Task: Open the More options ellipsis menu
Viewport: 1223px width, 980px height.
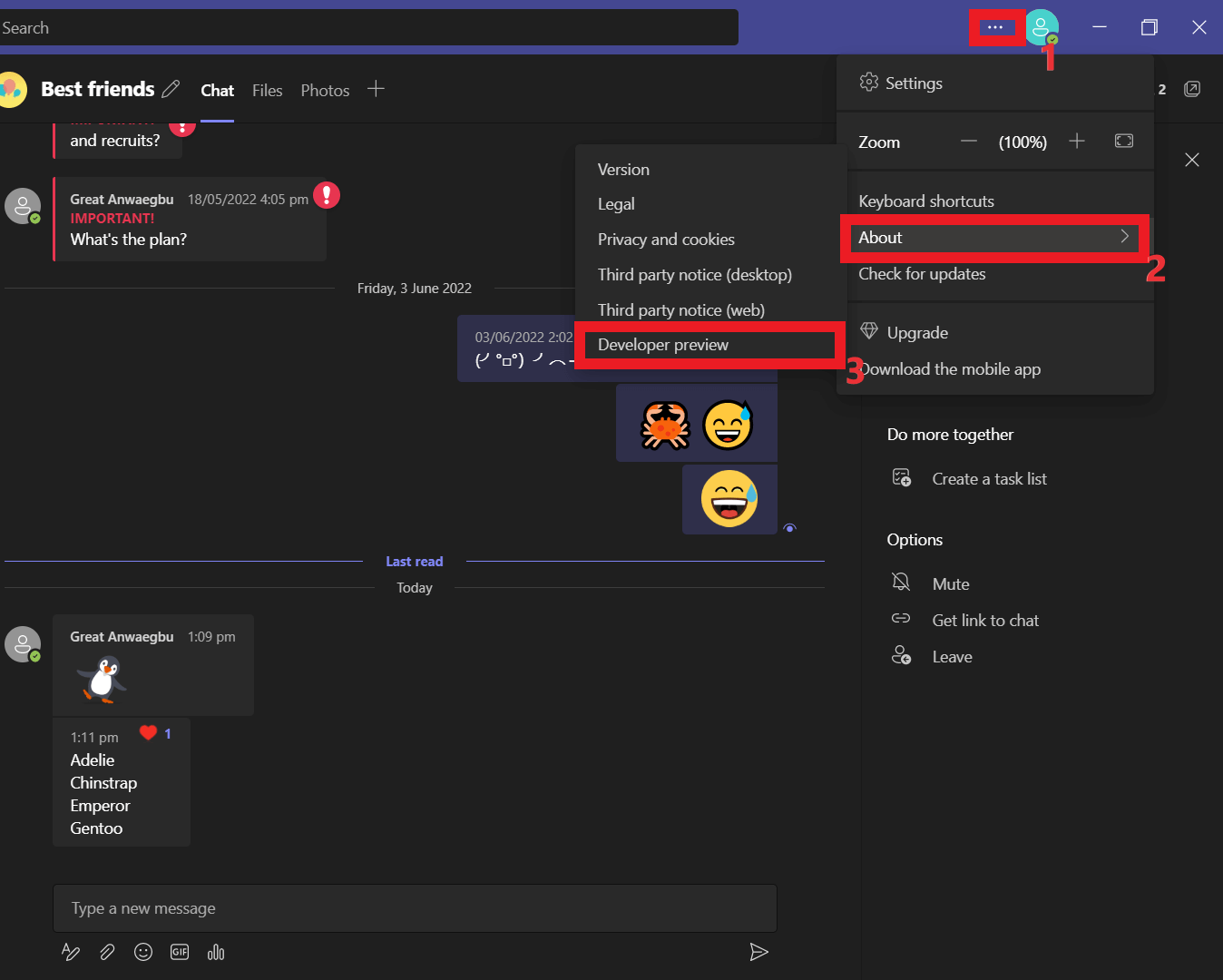Action: click(x=995, y=27)
